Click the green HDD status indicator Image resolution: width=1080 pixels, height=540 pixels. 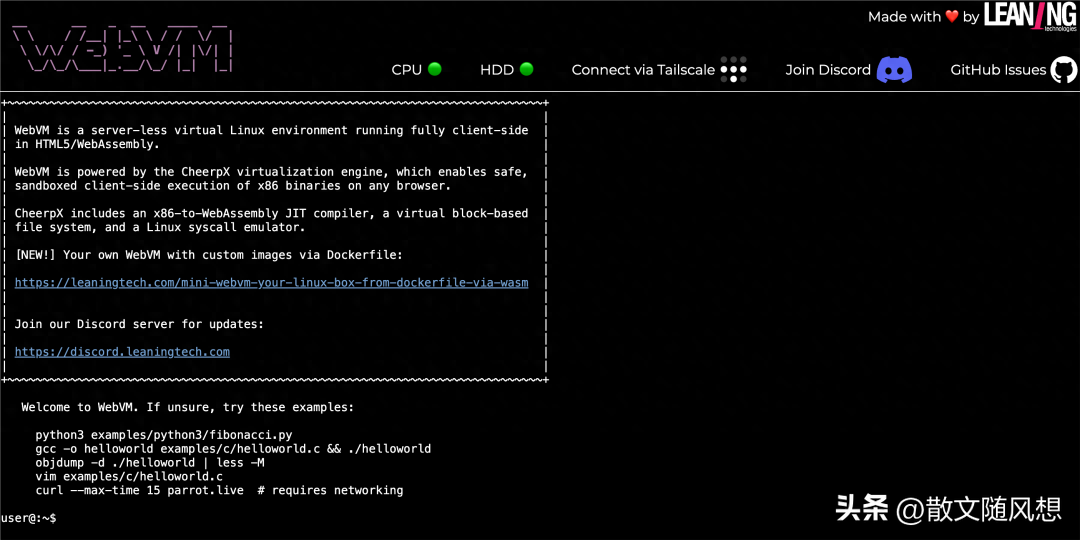click(526, 69)
